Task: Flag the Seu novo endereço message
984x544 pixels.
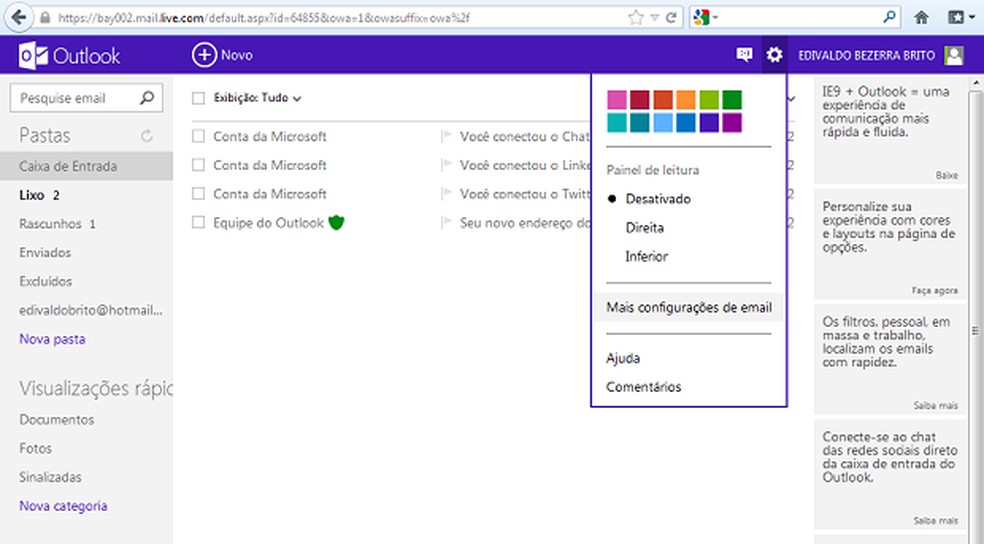Action: 447,223
